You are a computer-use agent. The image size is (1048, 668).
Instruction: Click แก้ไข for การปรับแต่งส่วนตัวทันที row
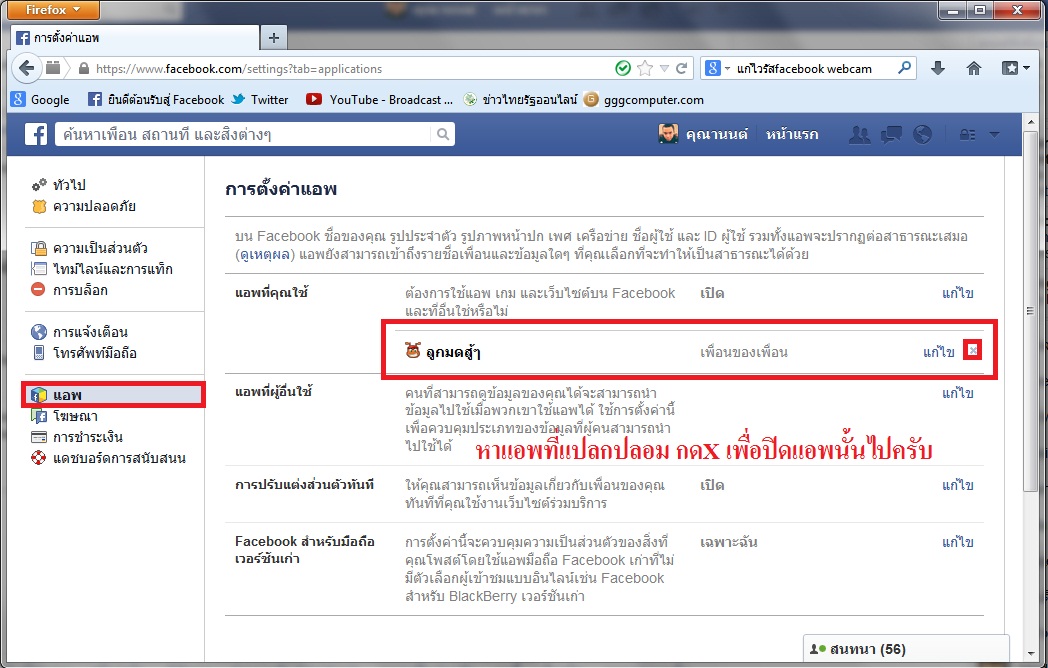point(957,485)
